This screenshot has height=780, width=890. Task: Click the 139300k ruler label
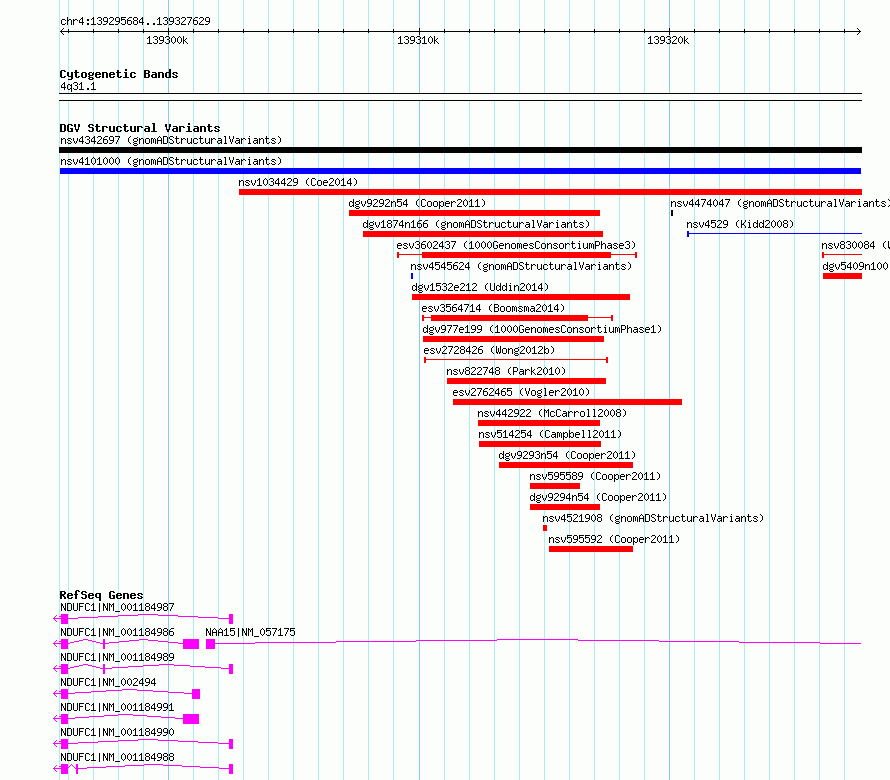167,40
